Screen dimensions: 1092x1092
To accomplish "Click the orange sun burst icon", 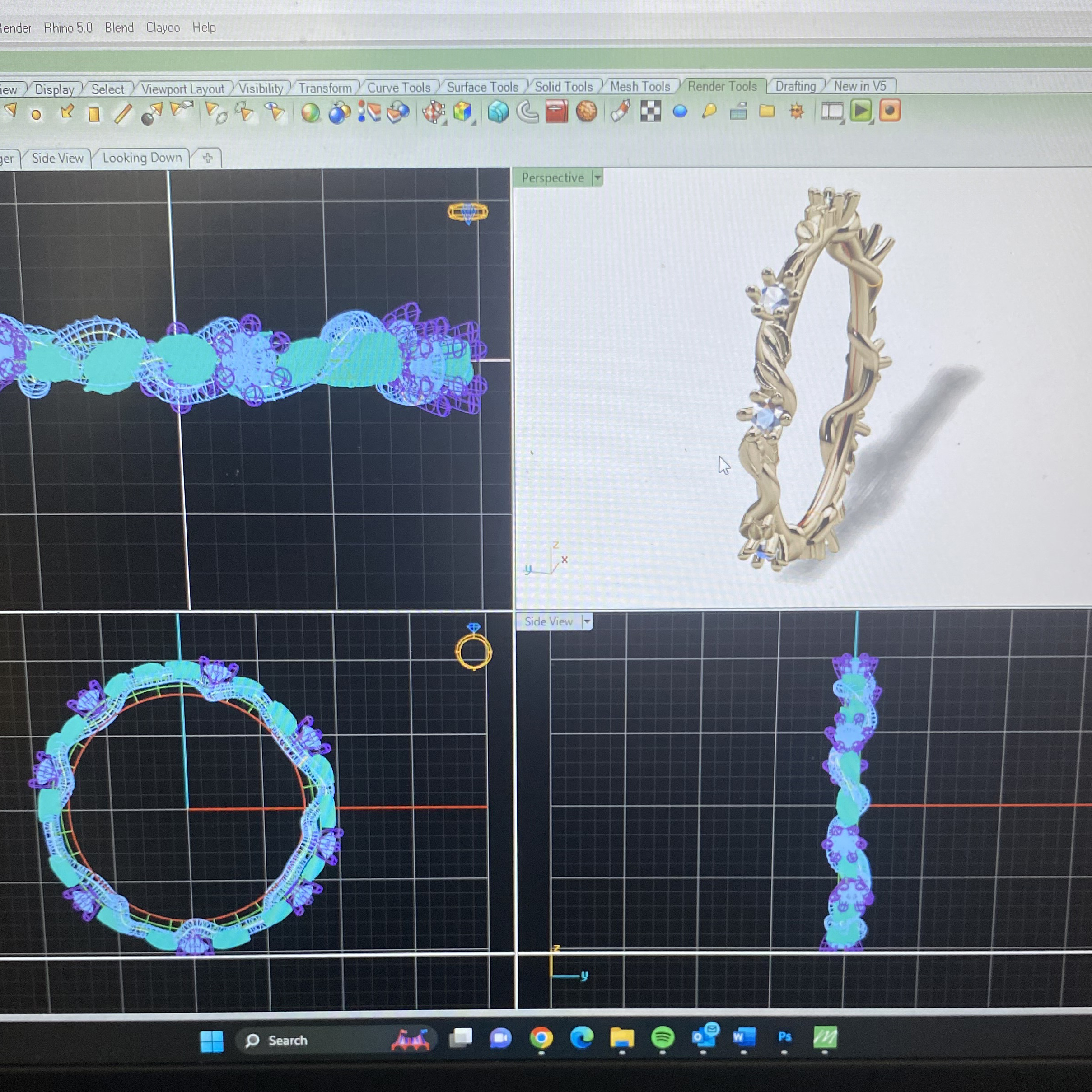I will coord(797,111).
